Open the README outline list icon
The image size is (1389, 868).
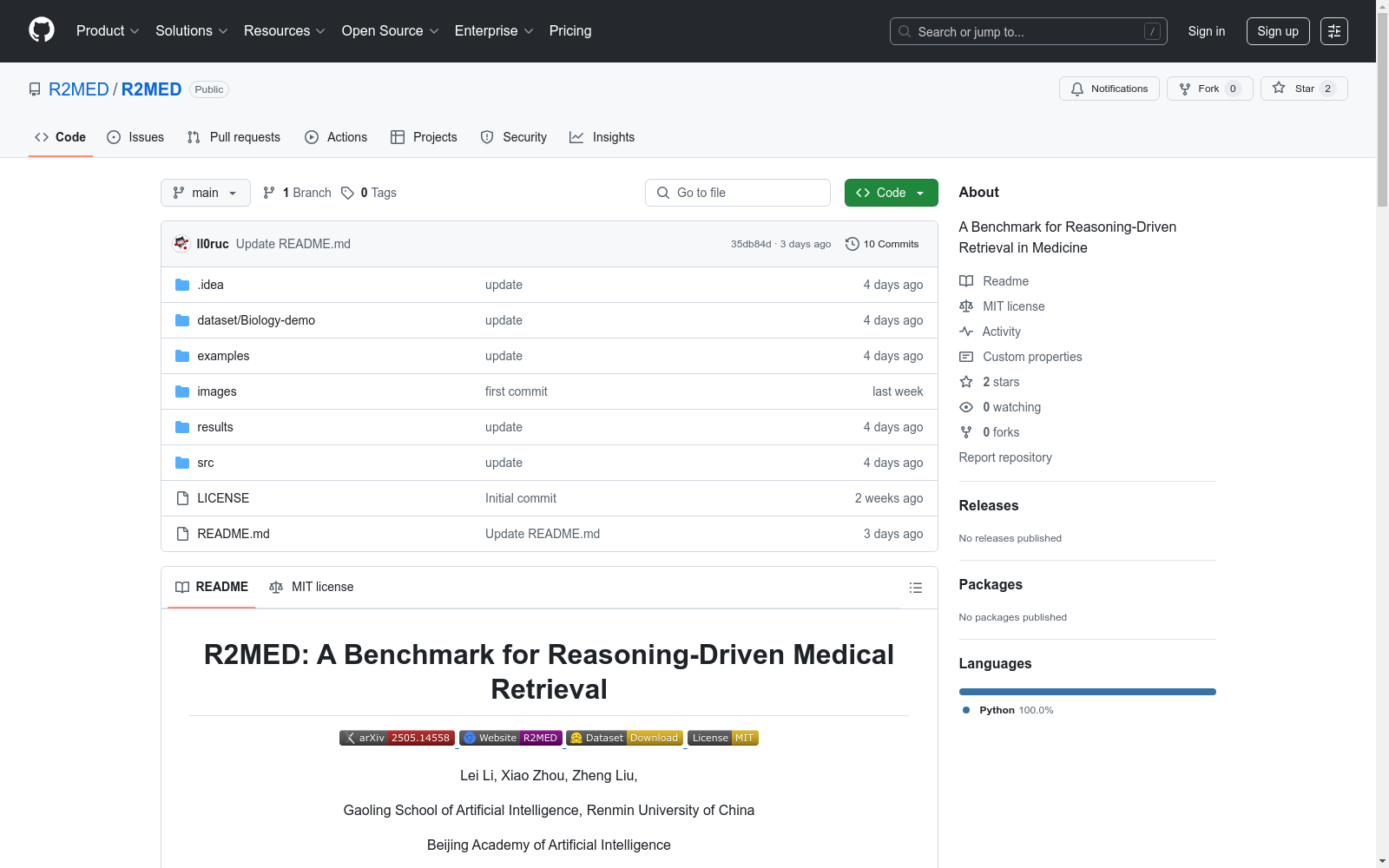[x=915, y=588]
